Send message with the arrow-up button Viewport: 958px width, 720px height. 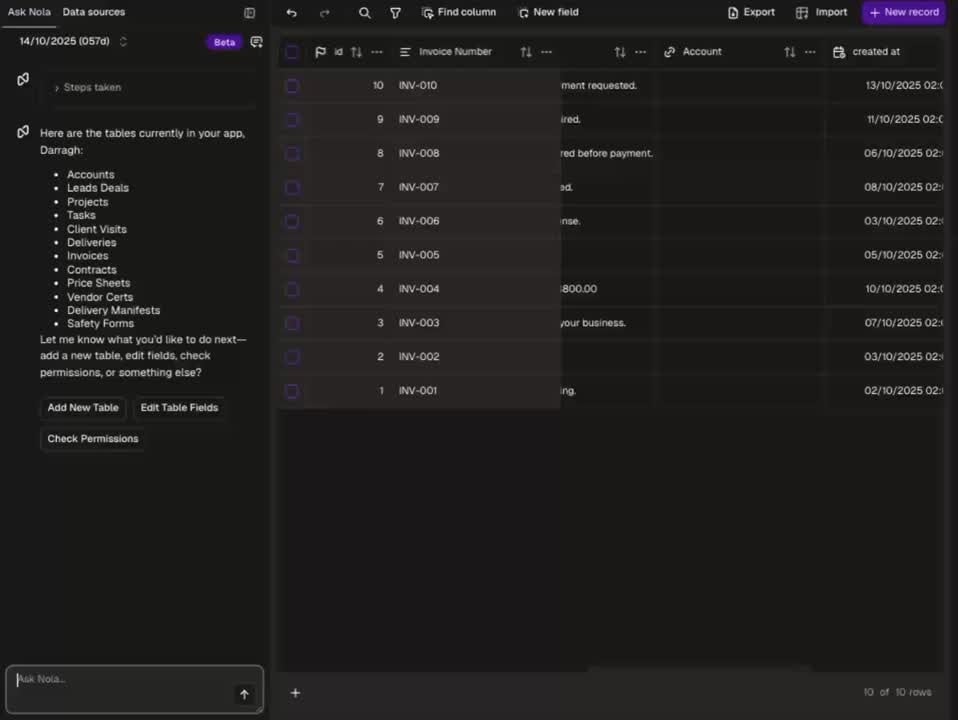244,694
